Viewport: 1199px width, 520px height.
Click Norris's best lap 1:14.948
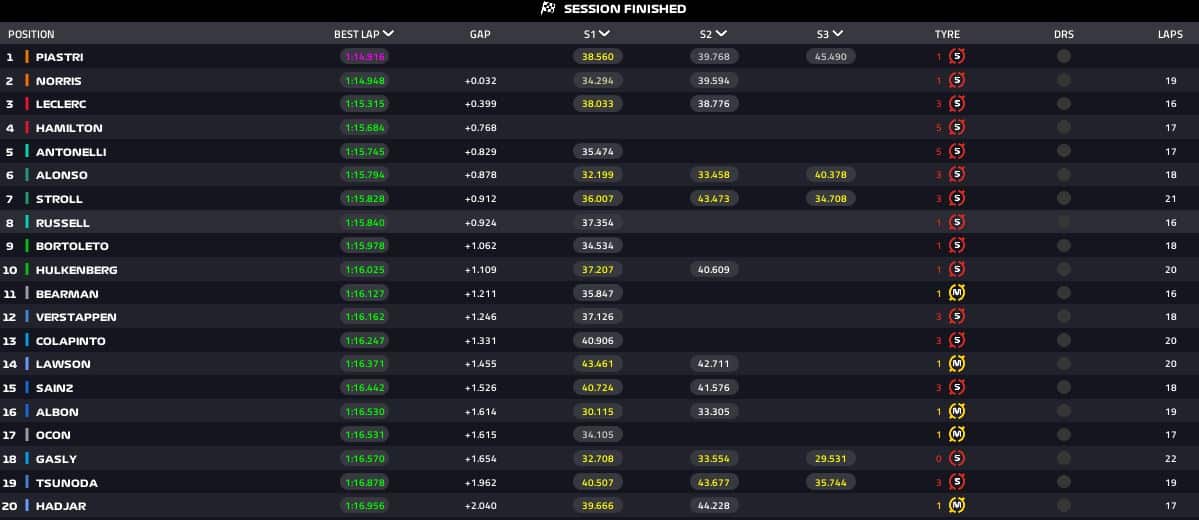[365, 80]
